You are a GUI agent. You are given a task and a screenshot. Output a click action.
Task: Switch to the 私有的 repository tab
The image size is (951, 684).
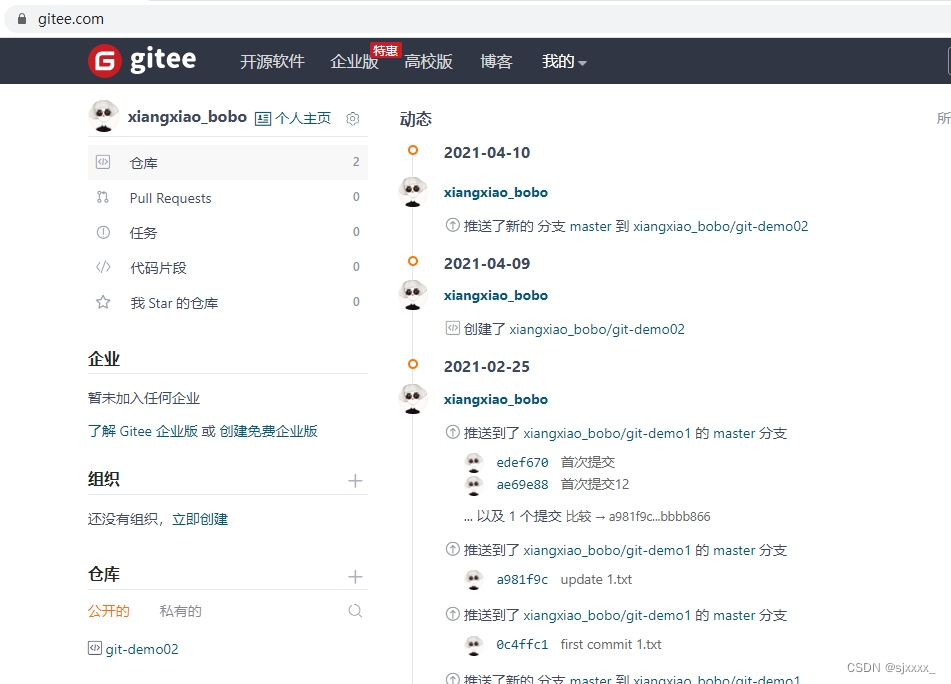pos(180,611)
